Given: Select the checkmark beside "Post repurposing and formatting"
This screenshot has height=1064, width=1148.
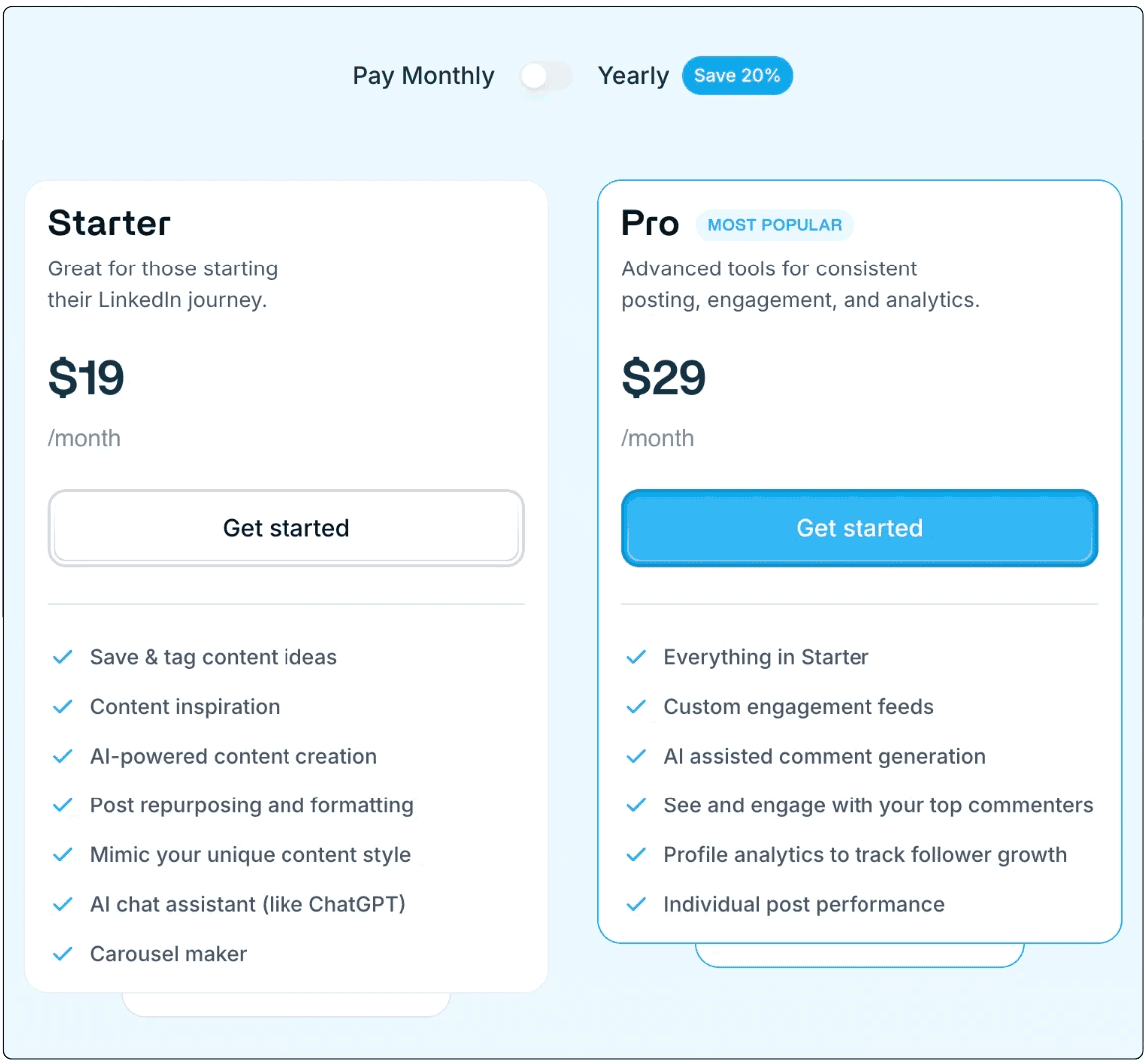Looking at the screenshot, I should pyautogui.click(x=62, y=805).
